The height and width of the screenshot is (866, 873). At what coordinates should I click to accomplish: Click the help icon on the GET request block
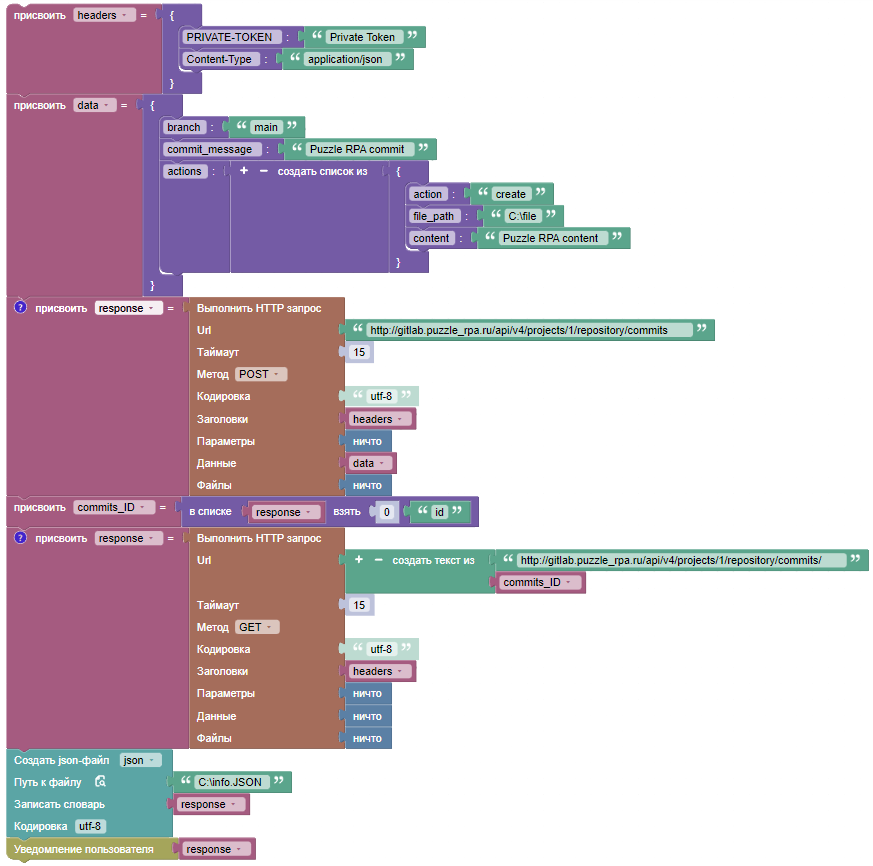click(20, 538)
